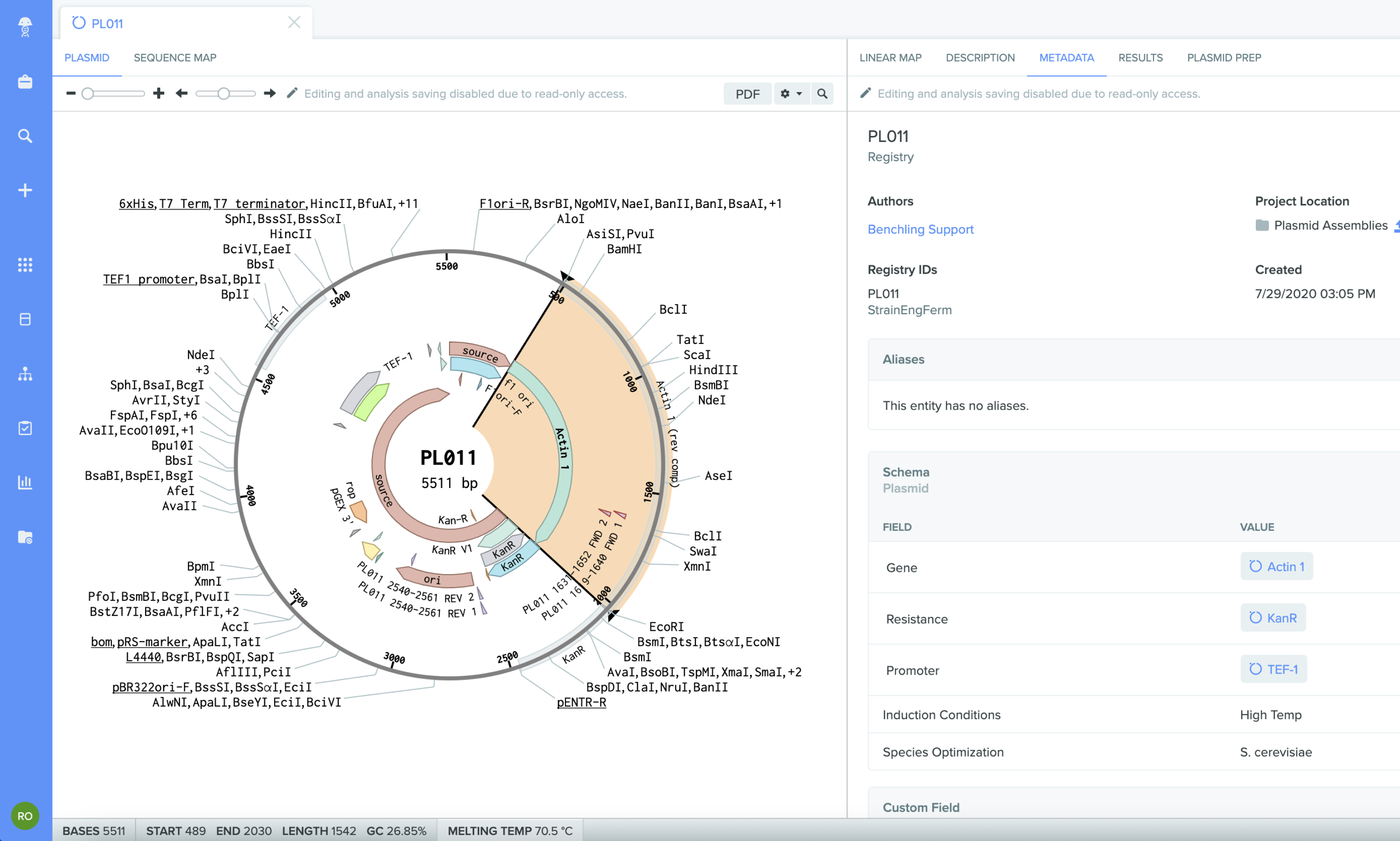The image size is (1400, 841).
Task: Rotate plasmid map with right arrow
Action: (270, 93)
